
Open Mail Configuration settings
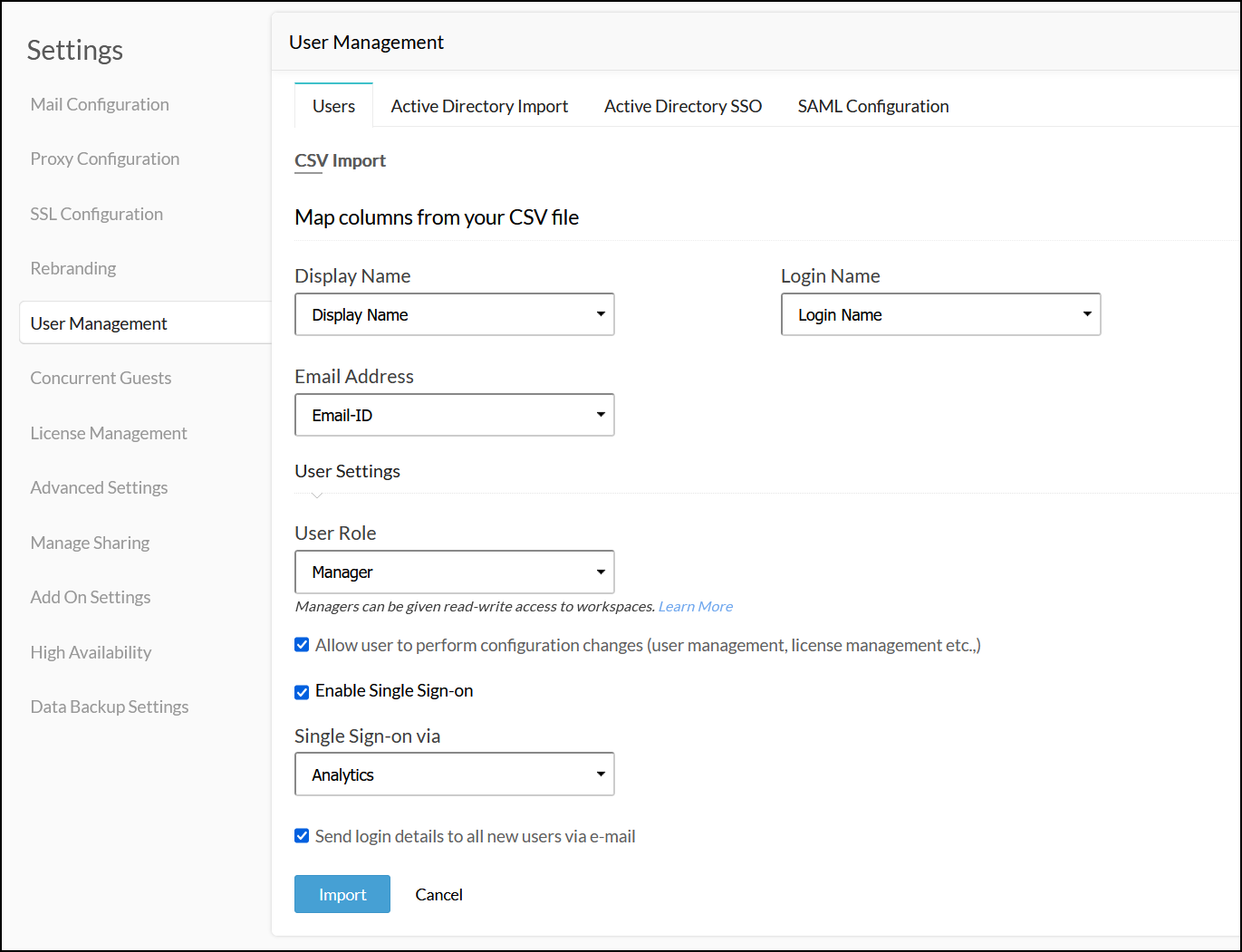click(x=100, y=104)
